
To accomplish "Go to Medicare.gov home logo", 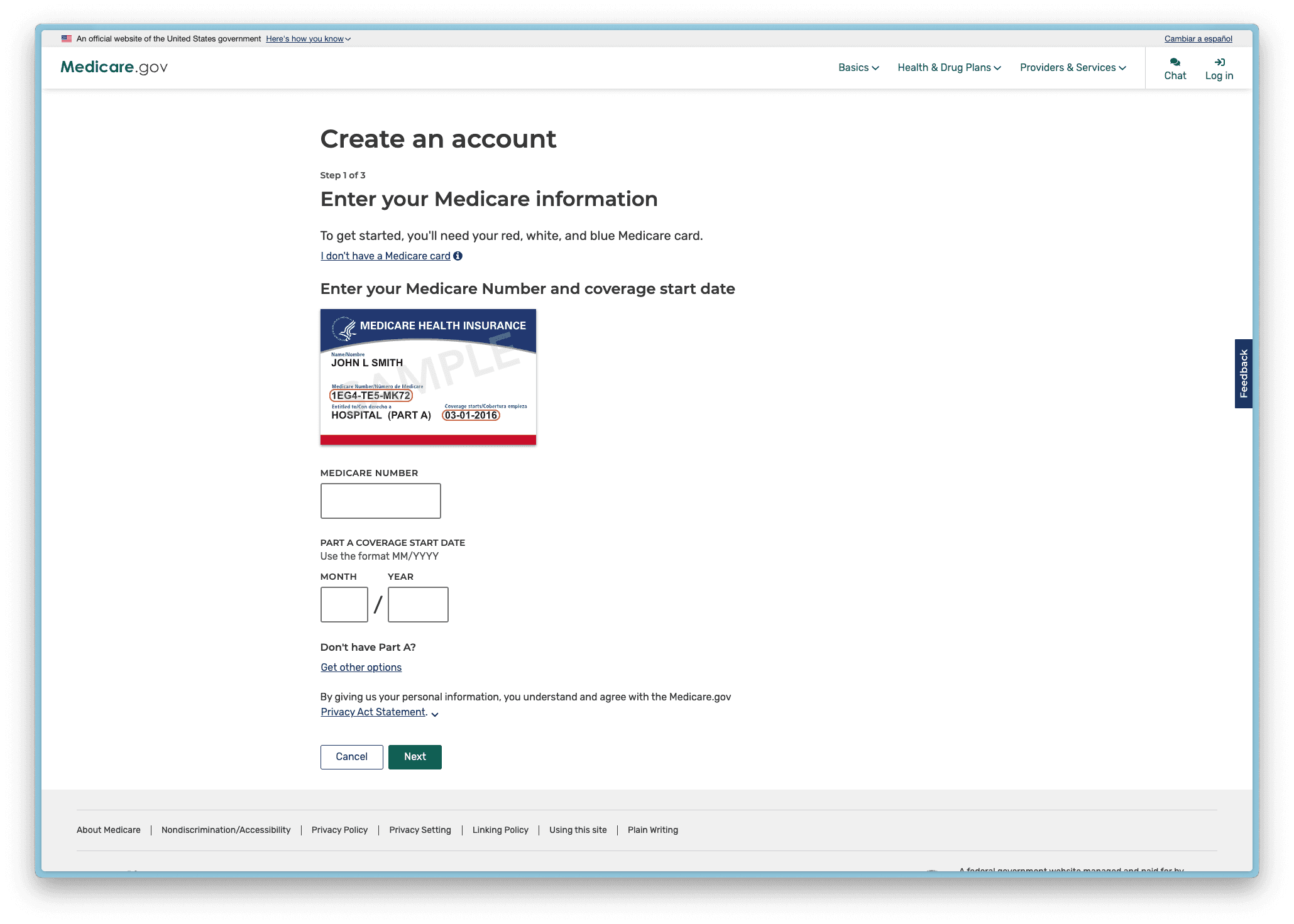I will (114, 67).
